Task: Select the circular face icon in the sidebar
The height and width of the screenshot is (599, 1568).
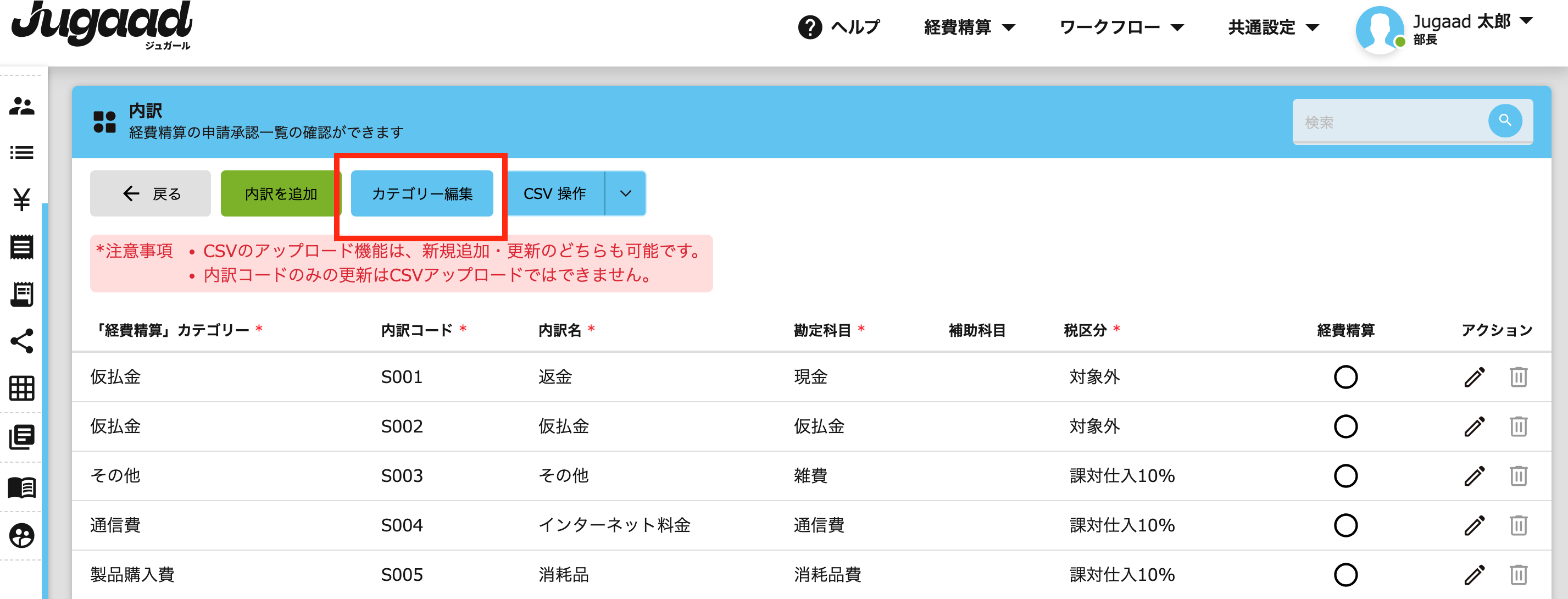Action: [22, 536]
